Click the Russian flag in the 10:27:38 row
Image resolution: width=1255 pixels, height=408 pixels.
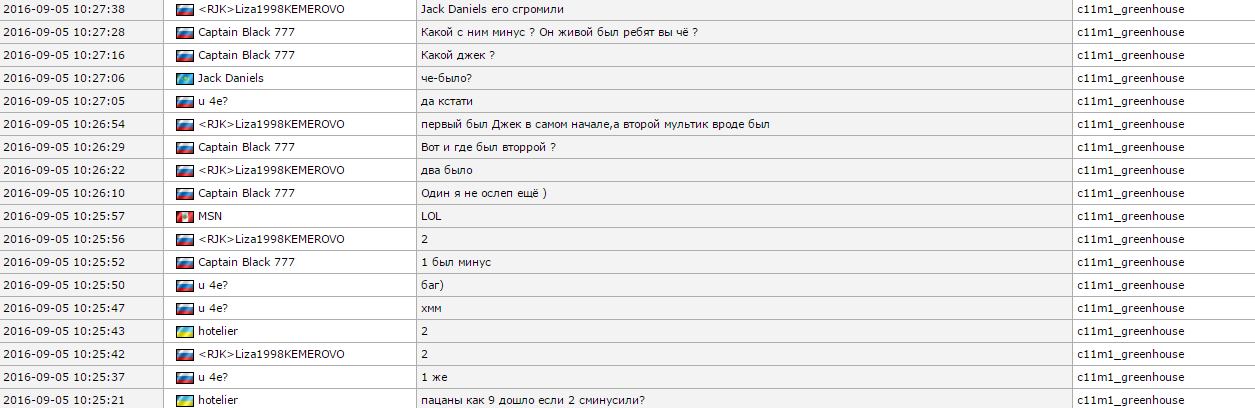(184, 9)
